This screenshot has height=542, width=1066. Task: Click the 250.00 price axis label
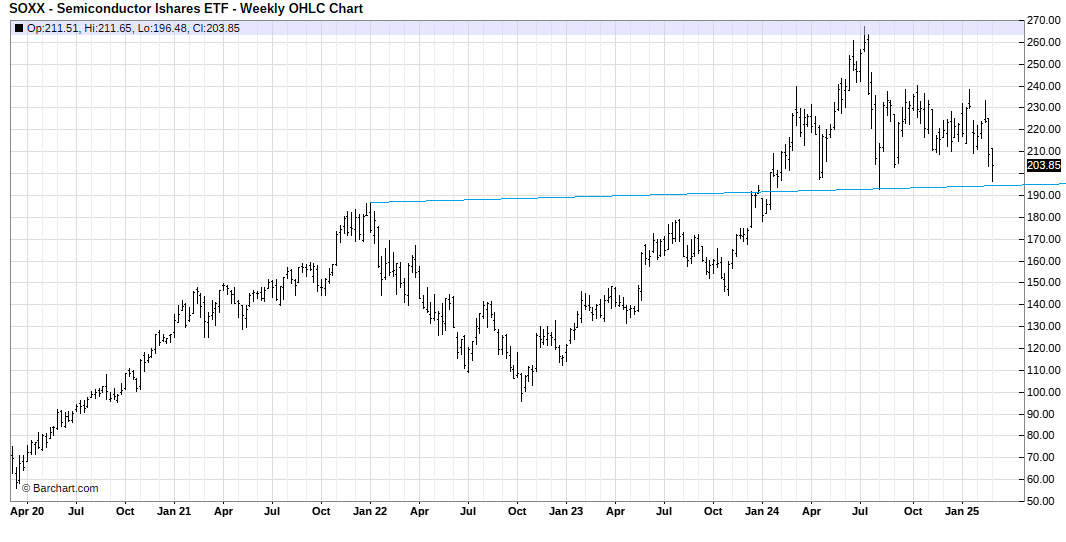(1045, 65)
